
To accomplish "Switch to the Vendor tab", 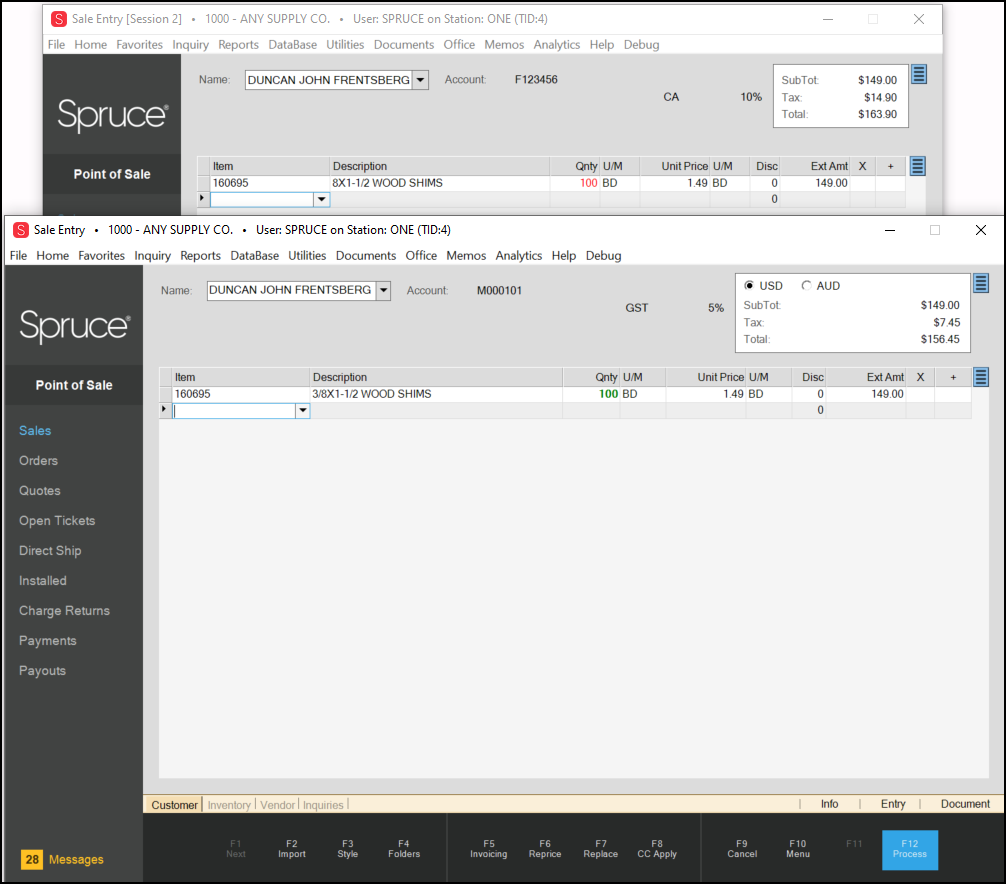I will tap(277, 804).
